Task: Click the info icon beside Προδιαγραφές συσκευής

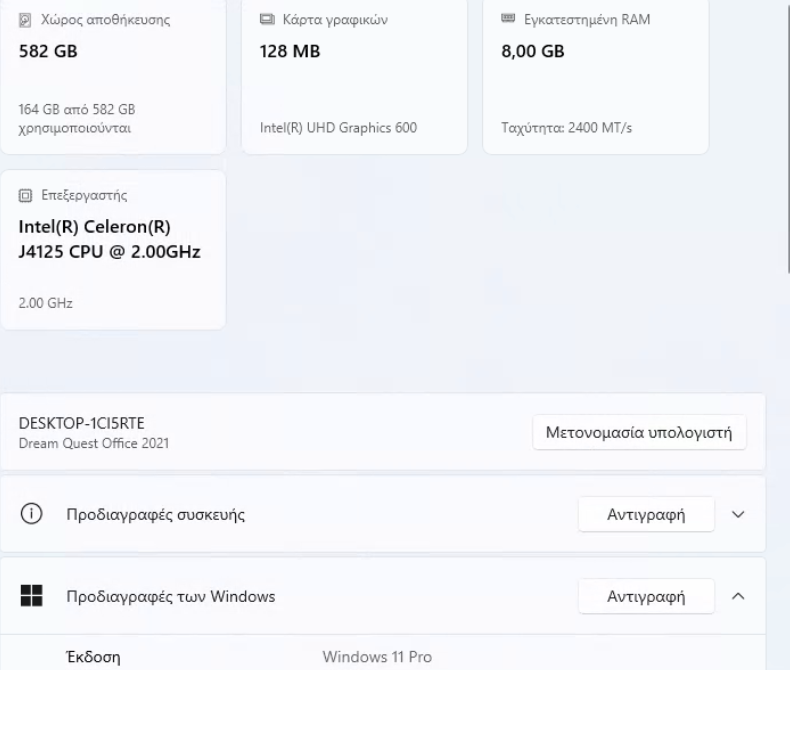Action: point(32,515)
